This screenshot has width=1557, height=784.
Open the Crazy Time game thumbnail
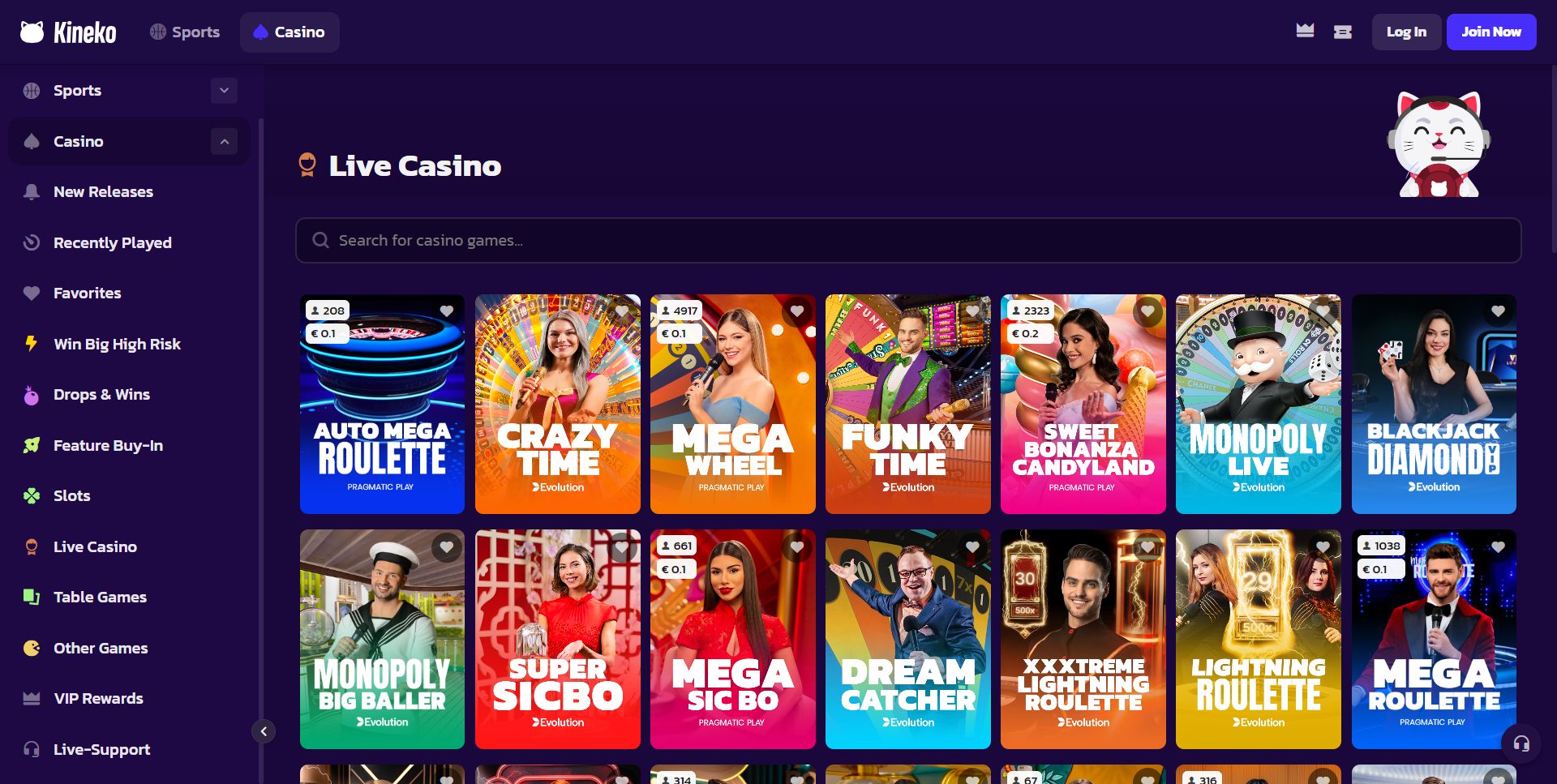tap(557, 405)
